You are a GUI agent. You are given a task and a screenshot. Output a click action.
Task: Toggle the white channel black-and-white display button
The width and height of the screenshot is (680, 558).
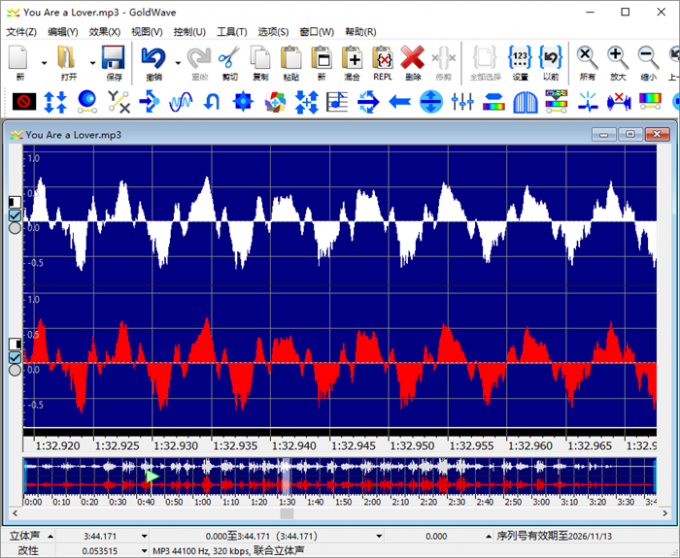click(x=15, y=202)
